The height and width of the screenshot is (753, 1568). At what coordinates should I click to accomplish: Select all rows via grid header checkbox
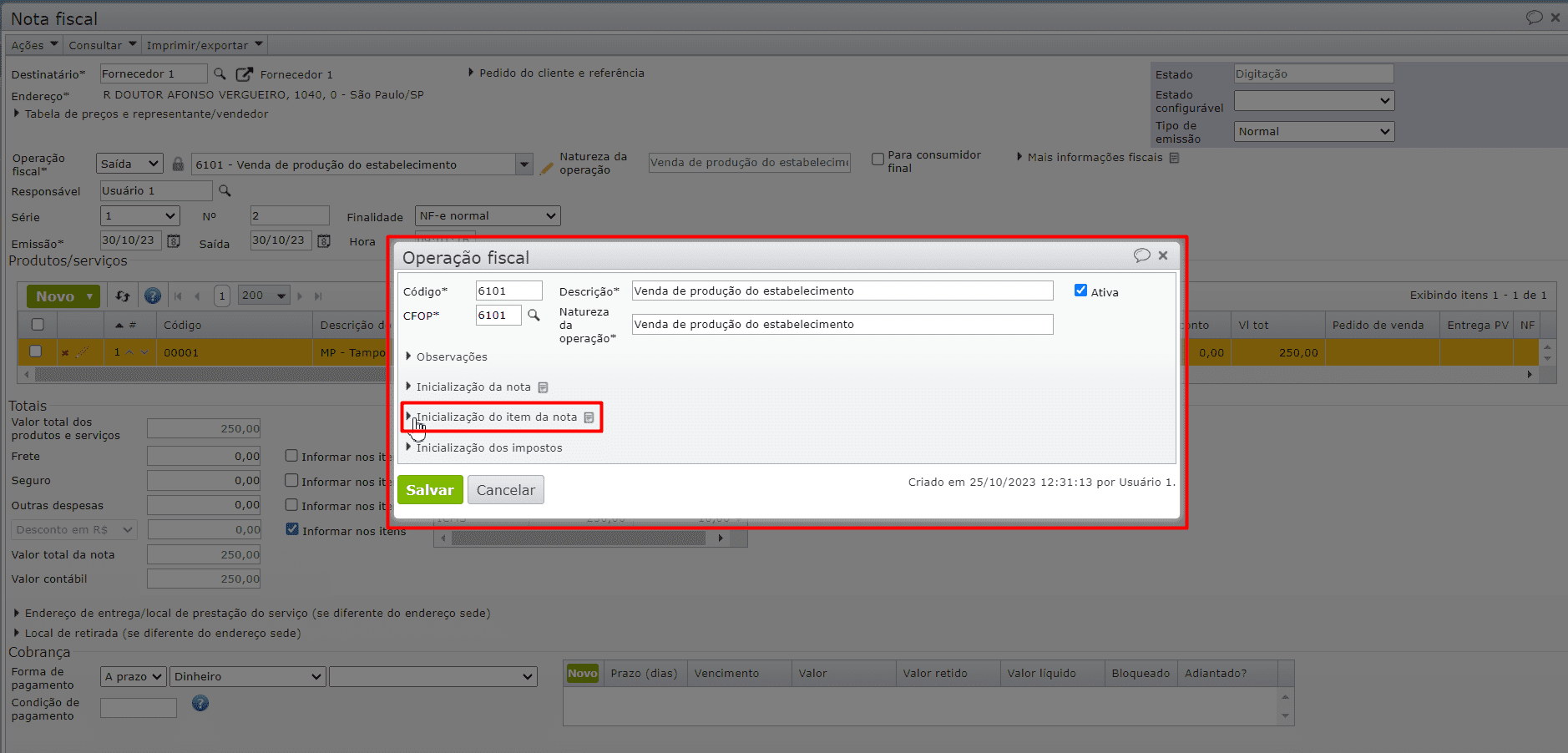point(38,325)
